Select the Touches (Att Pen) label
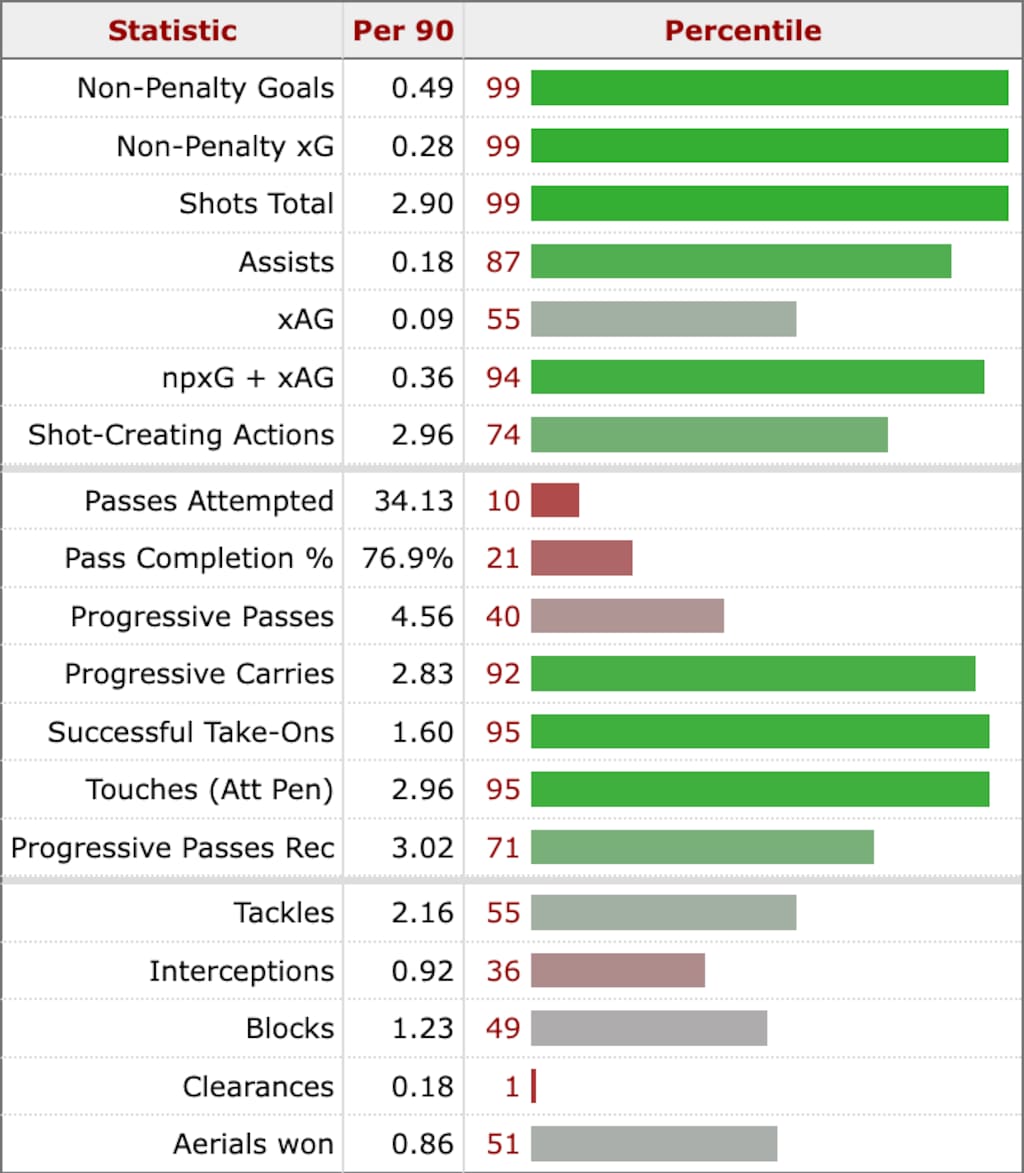Image resolution: width=1024 pixels, height=1173 pixels. click(209, 790)
